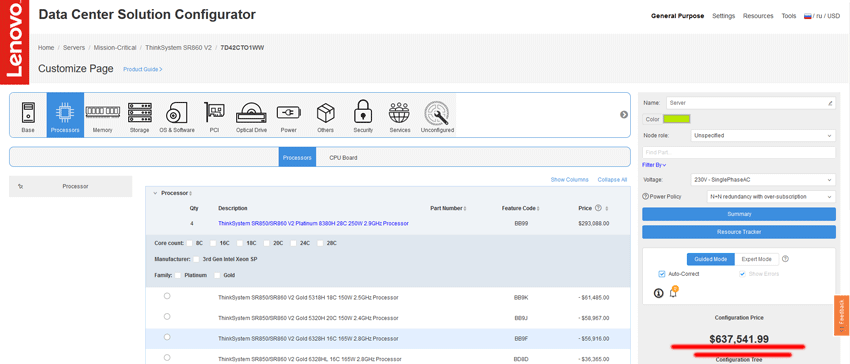Viewport: 850px width, 364px height.
Task: Click the Feature Code sort arrows
Action: [x=538, y=208]
